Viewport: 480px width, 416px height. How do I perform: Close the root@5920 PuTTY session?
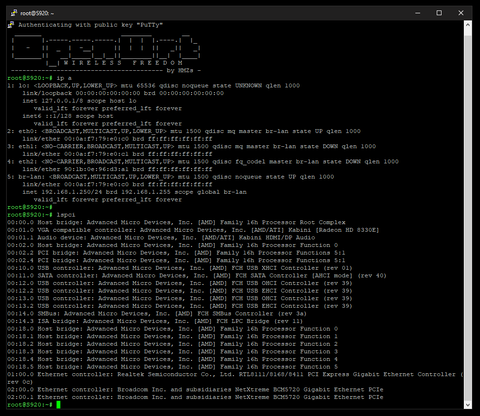pyautogui.click(x=461, y=13)
